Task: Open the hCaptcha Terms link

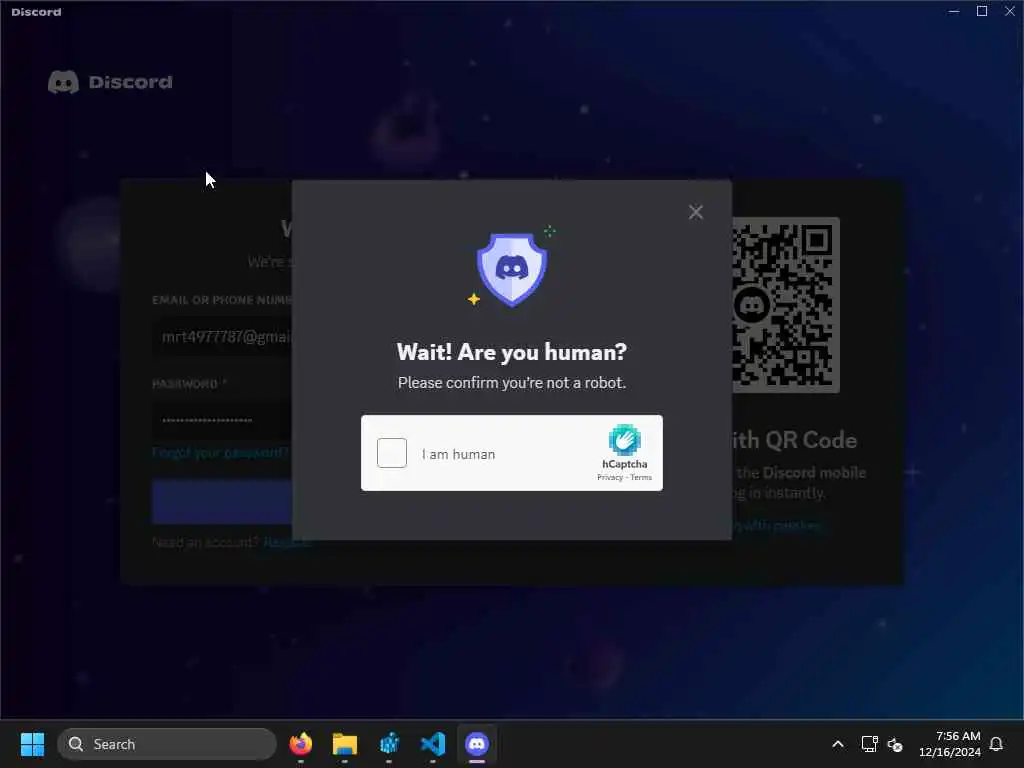Action: coord(641,477)
